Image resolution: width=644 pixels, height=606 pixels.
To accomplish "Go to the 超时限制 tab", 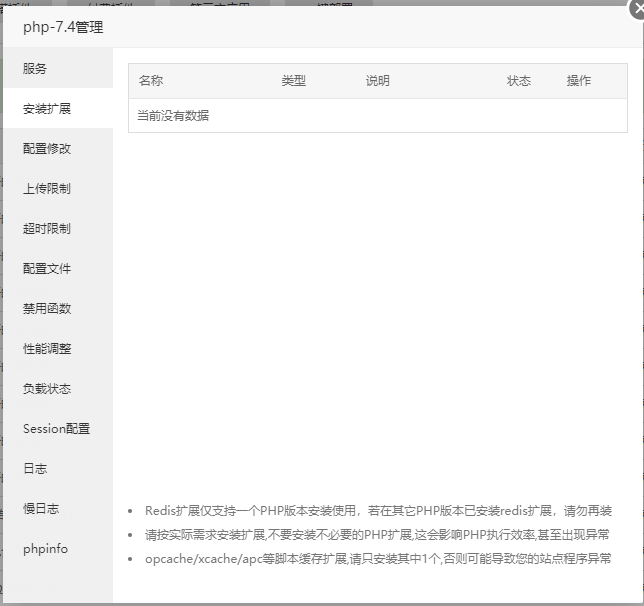I will (58, 228).
